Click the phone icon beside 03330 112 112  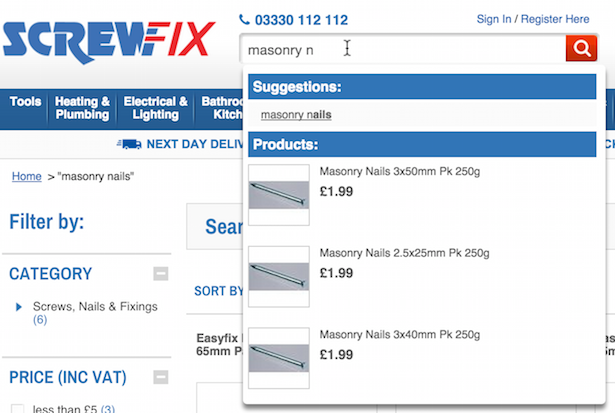click(244, 19)
